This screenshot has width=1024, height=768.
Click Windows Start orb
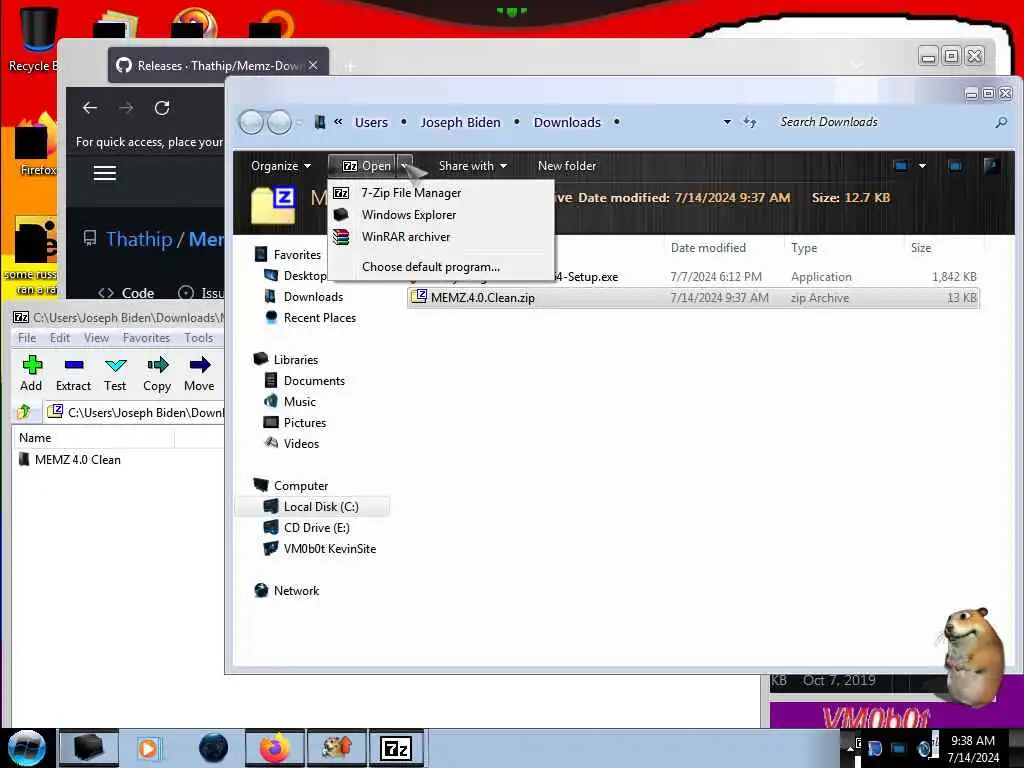coord(27,748)
